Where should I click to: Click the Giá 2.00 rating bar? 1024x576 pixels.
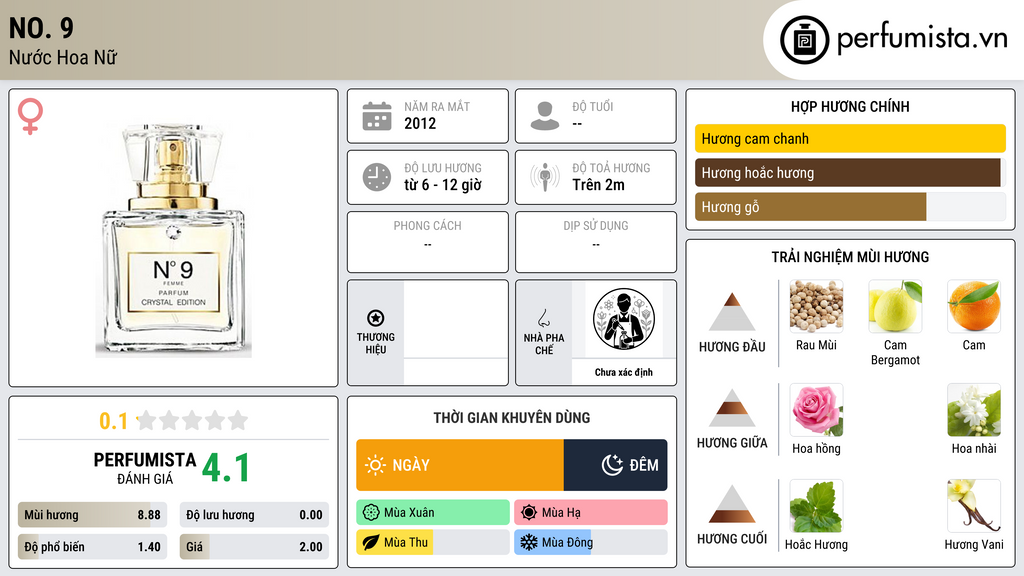click(254, 547)
